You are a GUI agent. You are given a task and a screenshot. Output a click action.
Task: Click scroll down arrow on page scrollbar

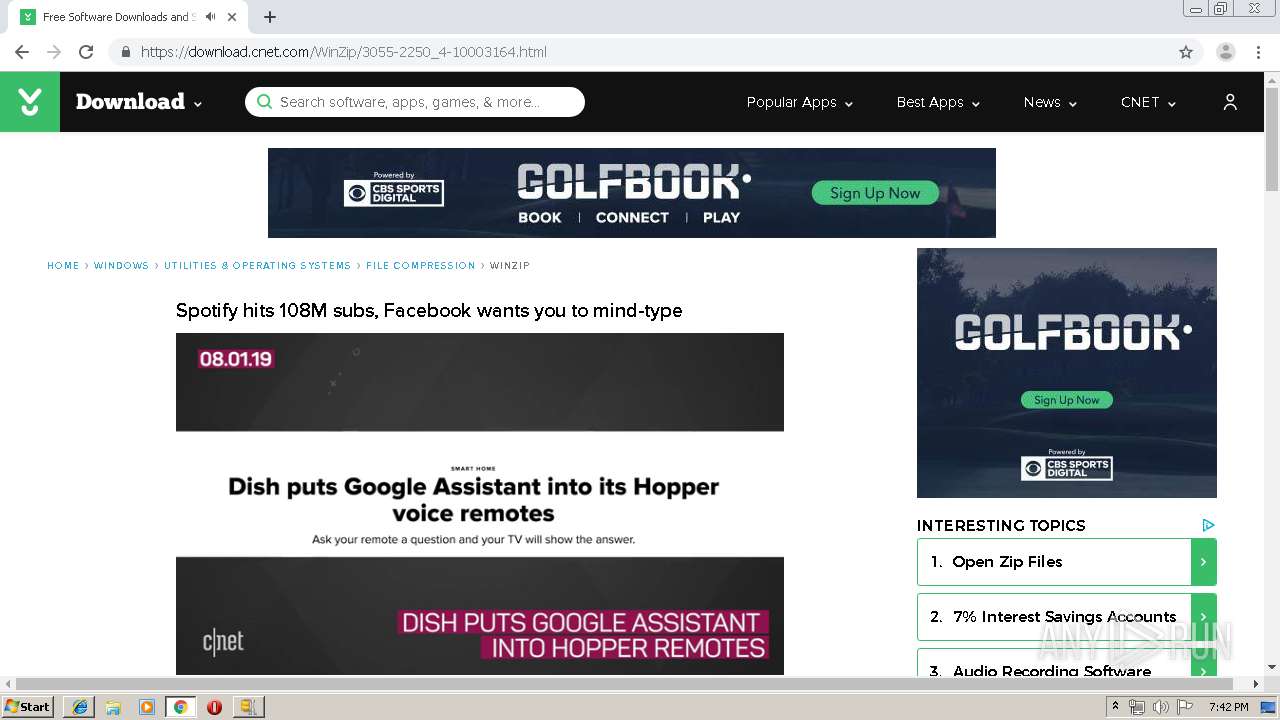[1272, 667]
